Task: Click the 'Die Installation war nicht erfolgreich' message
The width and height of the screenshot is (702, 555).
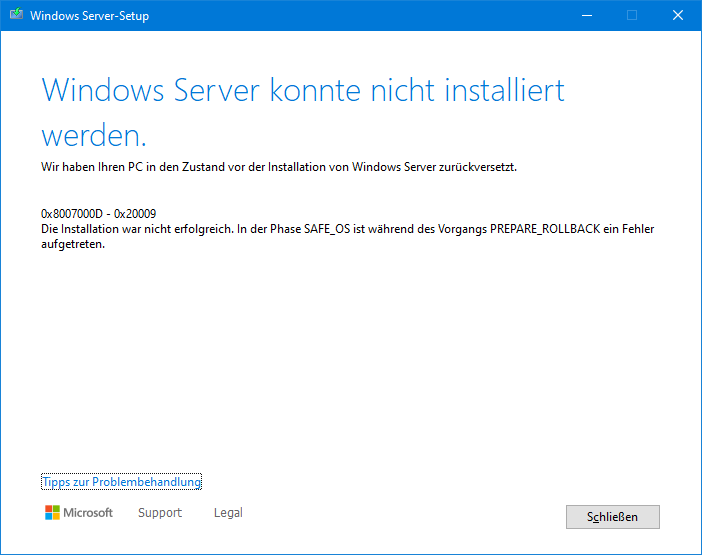Action: [347, 236]
